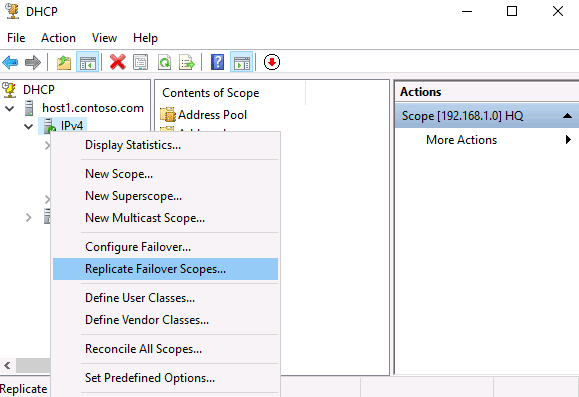Choose Define User Classes... menu entry
Screen dimensions: 579x397
pos(165,298)
